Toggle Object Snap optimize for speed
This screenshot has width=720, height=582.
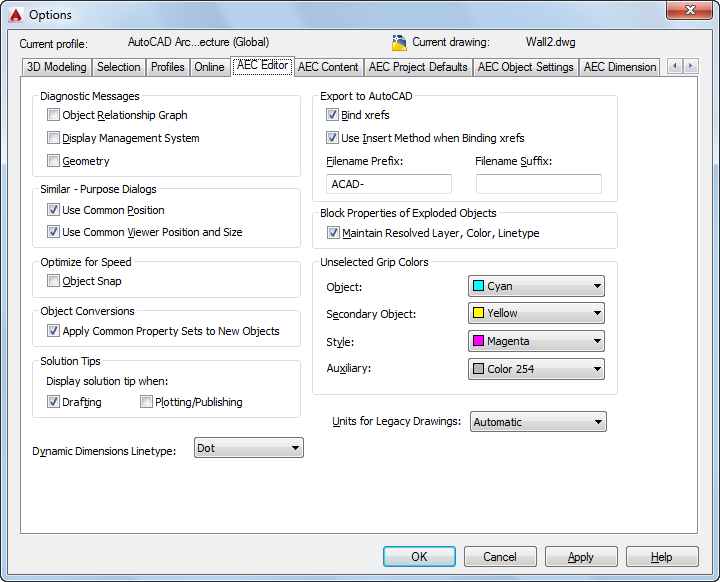(x=53, y=281)
